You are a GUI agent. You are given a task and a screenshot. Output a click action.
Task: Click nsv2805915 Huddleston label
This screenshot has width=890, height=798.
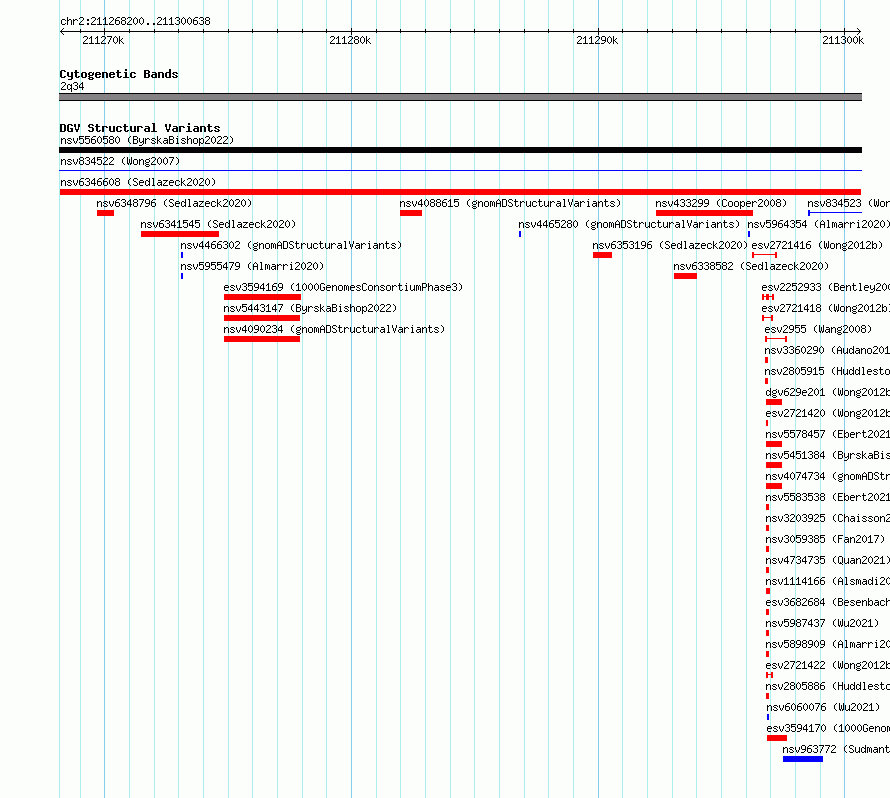(x=827, y=371)
